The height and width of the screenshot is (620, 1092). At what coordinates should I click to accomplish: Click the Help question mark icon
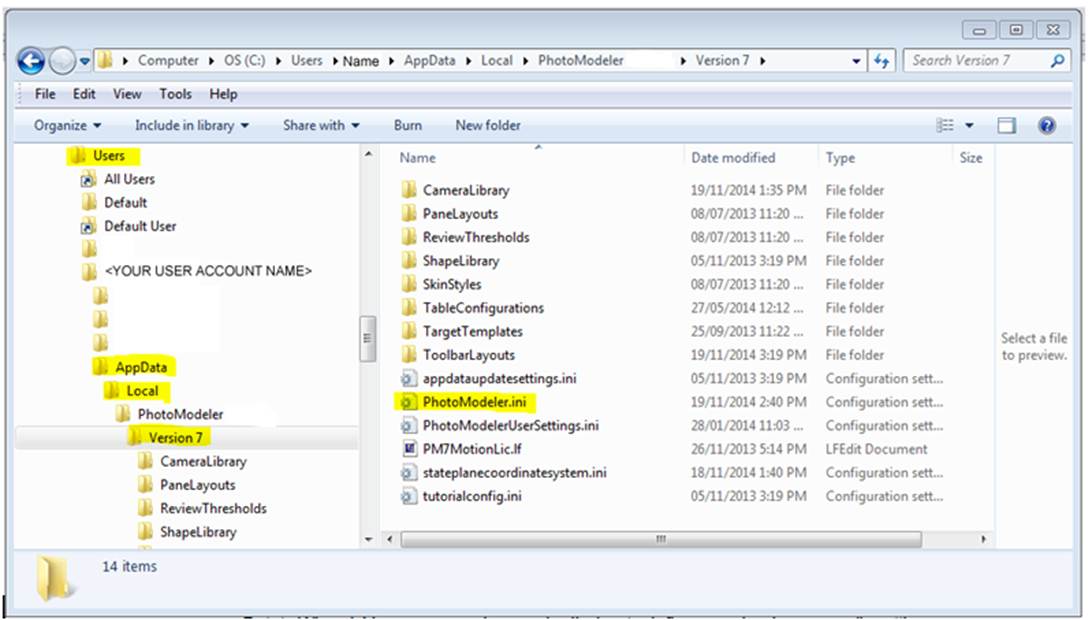click(x=1047, y=126)
